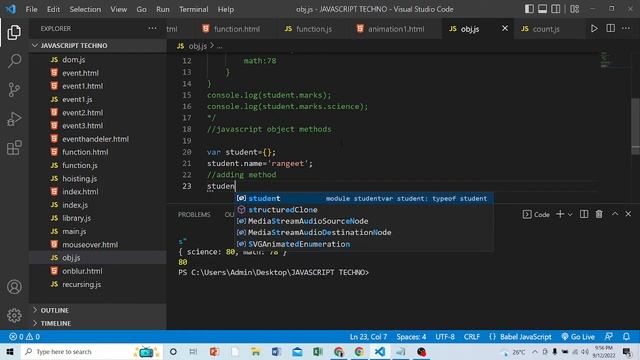Open the Run and Debug view
Screen dimensions: 640x360
tap(14, 119)
